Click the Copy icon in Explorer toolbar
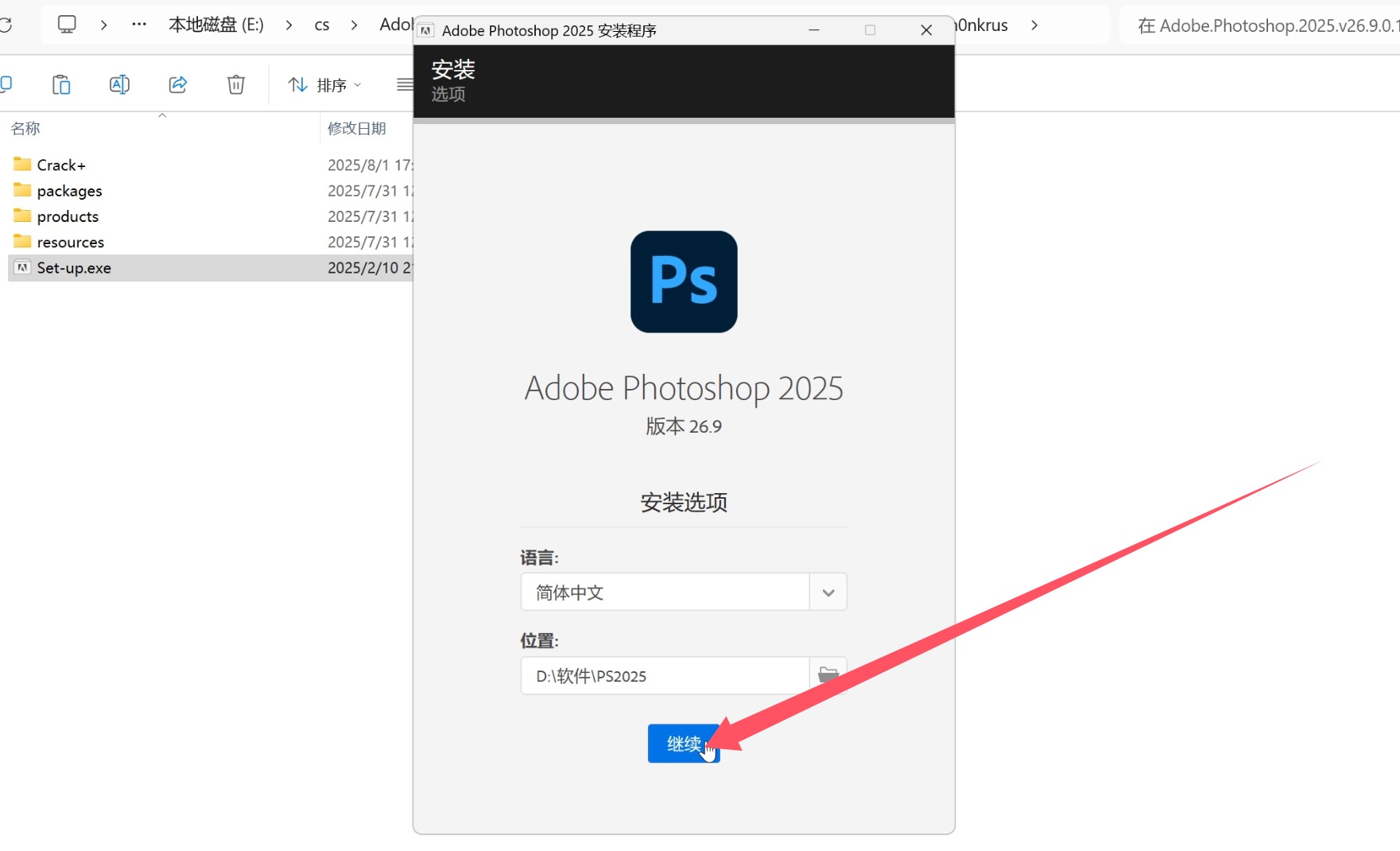Image resolution: width=1400 pixels, height=851 pixels. coord(5,84)
